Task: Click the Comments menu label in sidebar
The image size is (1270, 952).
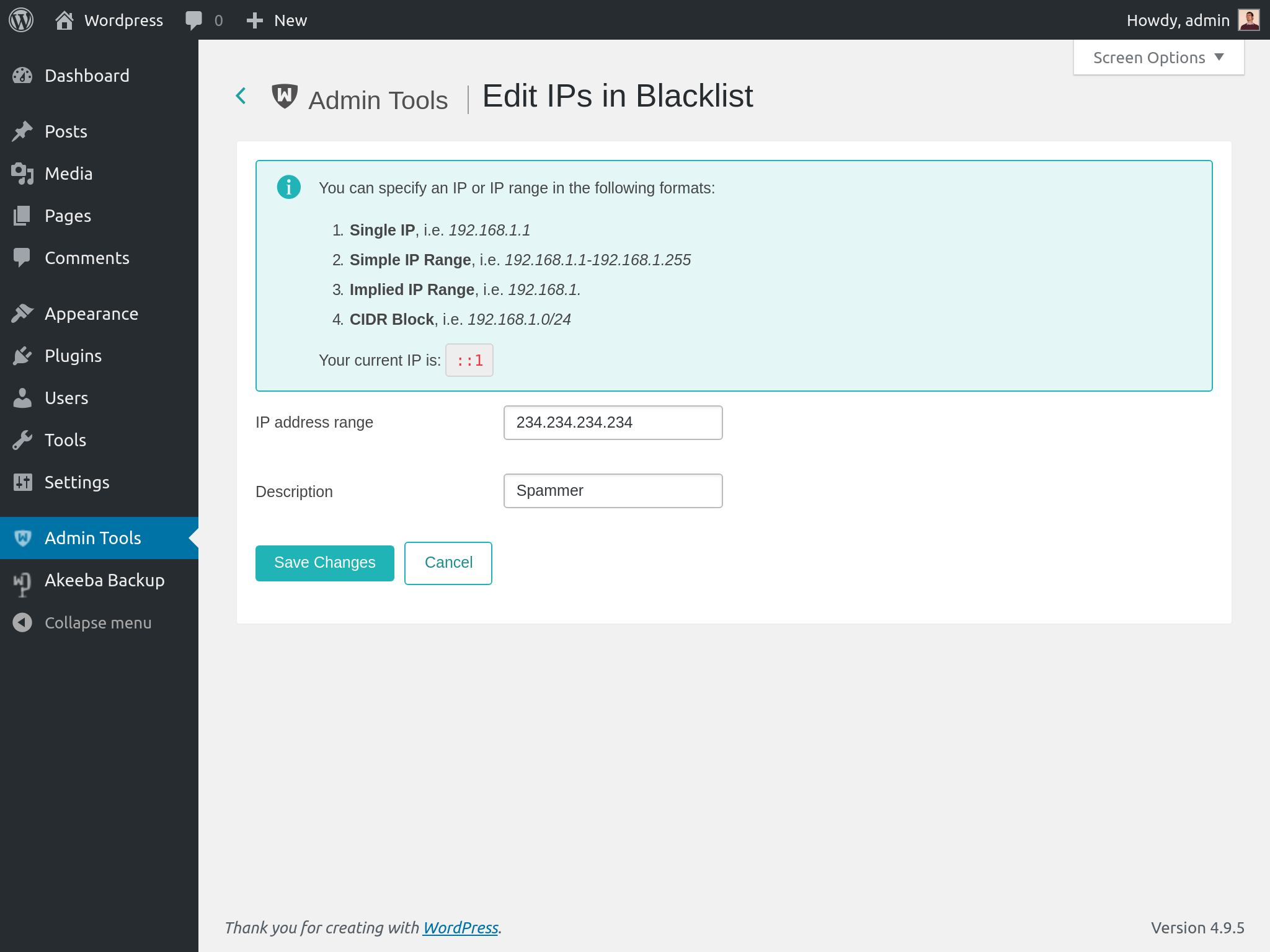Action: click(87, 258)
